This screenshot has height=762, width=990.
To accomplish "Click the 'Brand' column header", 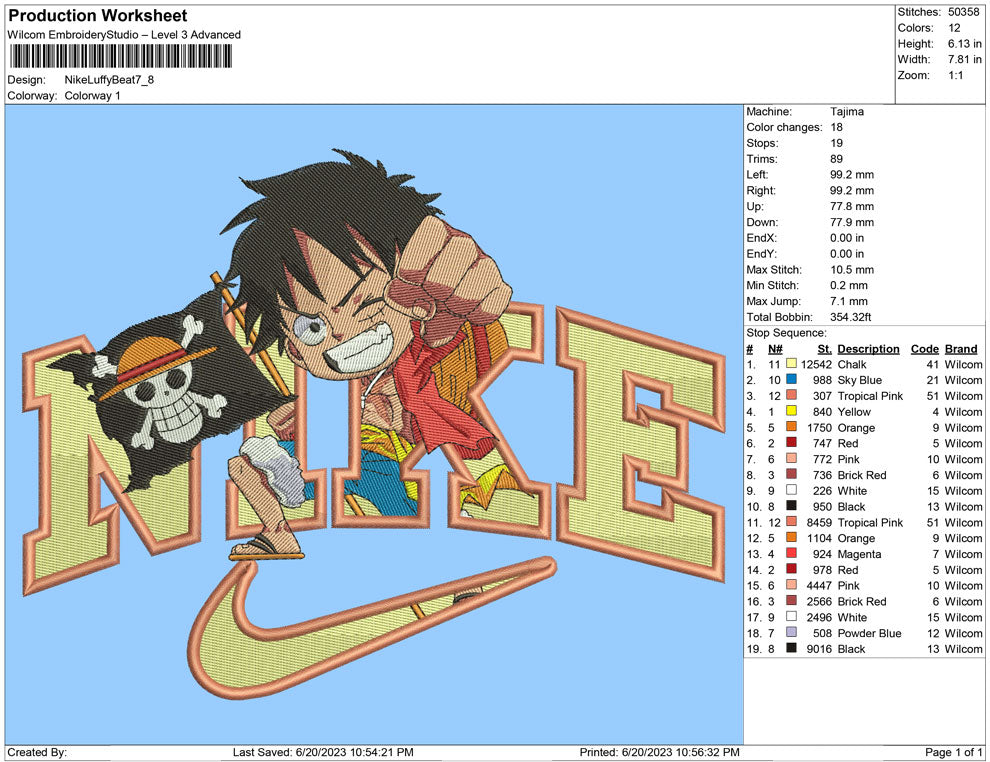I will [961, 348].
